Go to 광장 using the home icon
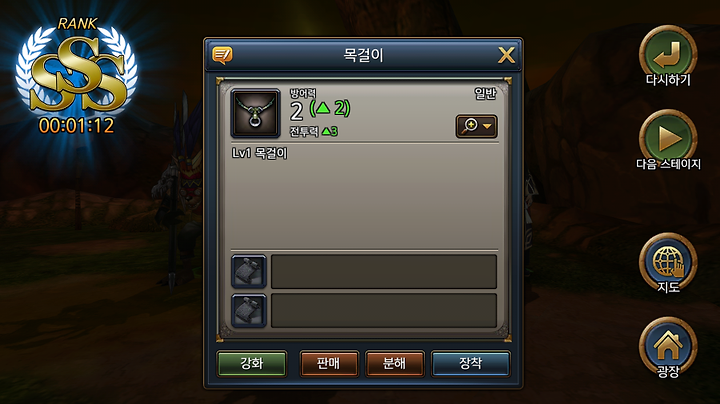This screenshot has width=720, height=404. click(668, 346)
